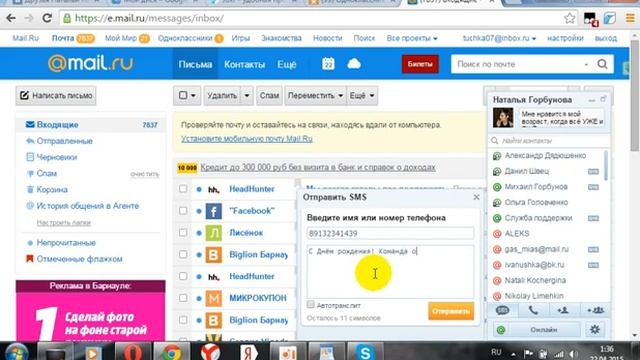Screen dimensions: 640x360
Task: Click the phone call icon in agent
Action: [x=533, y=310]
